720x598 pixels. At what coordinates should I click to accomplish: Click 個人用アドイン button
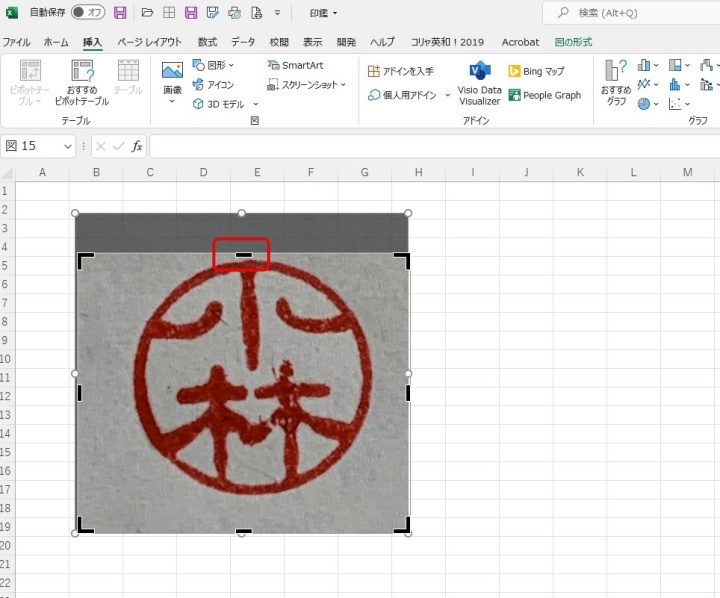(402, 95)
